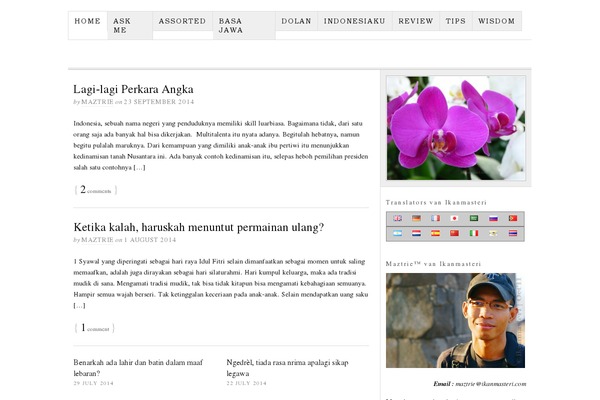
Task: View the 2 comments link
Action: tap(96, 190)
